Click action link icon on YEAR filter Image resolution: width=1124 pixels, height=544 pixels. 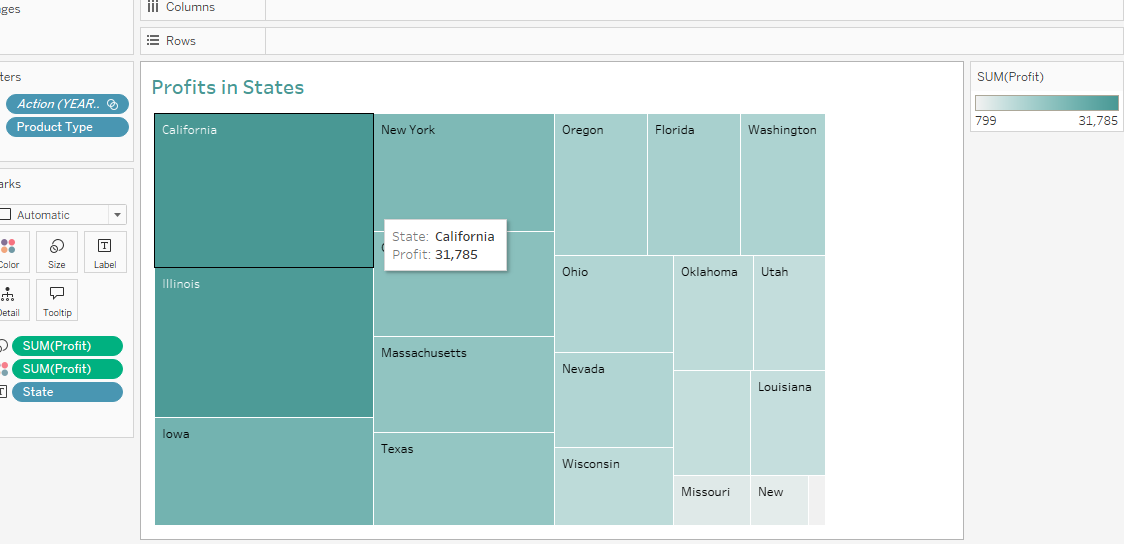112,104
